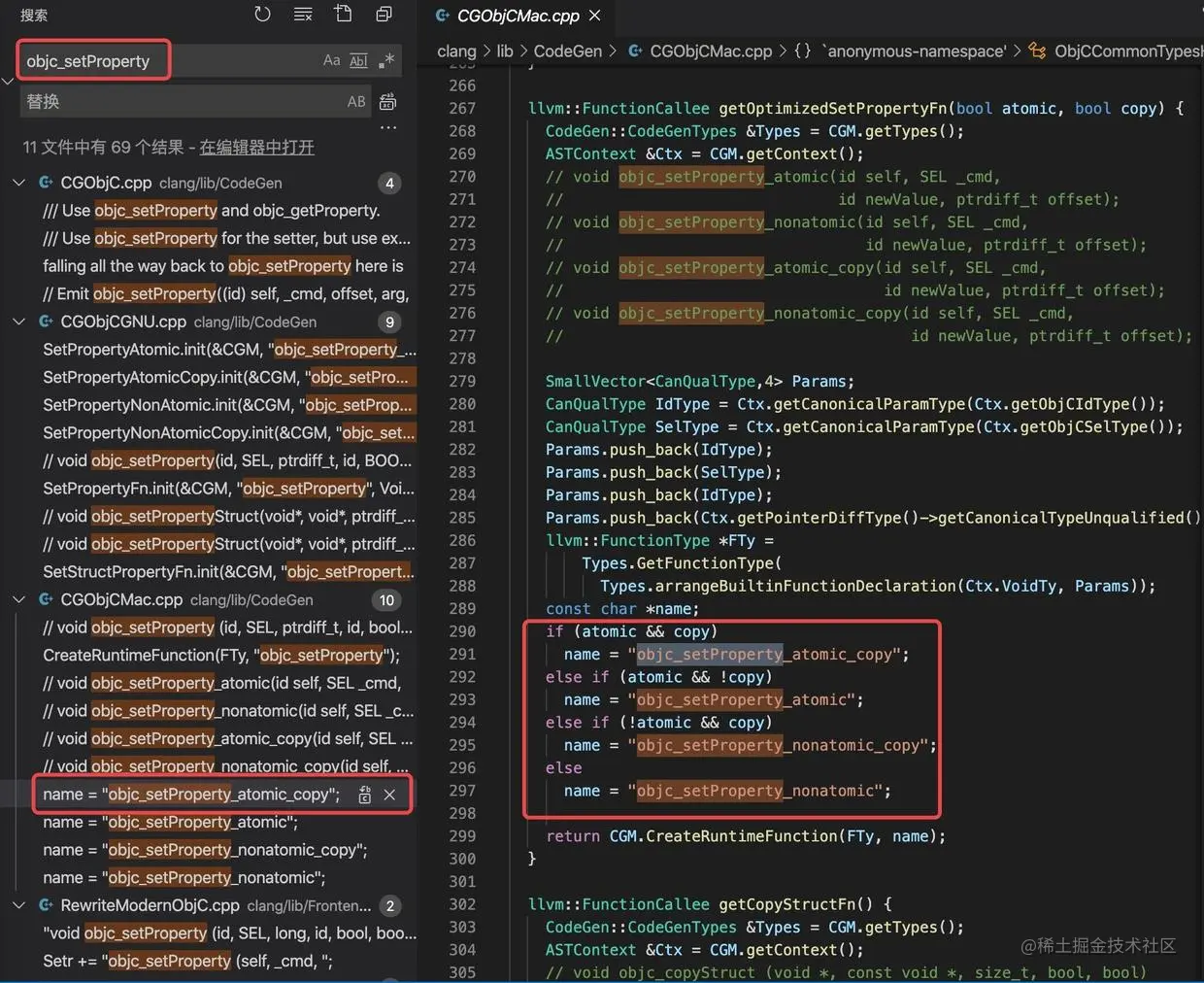Open result 'CreateRuntimeFunction(FTy, "objc_setProperty")'
This screenshot has width=1204, height=983.
pyautogui.click(x=221, y=656)
